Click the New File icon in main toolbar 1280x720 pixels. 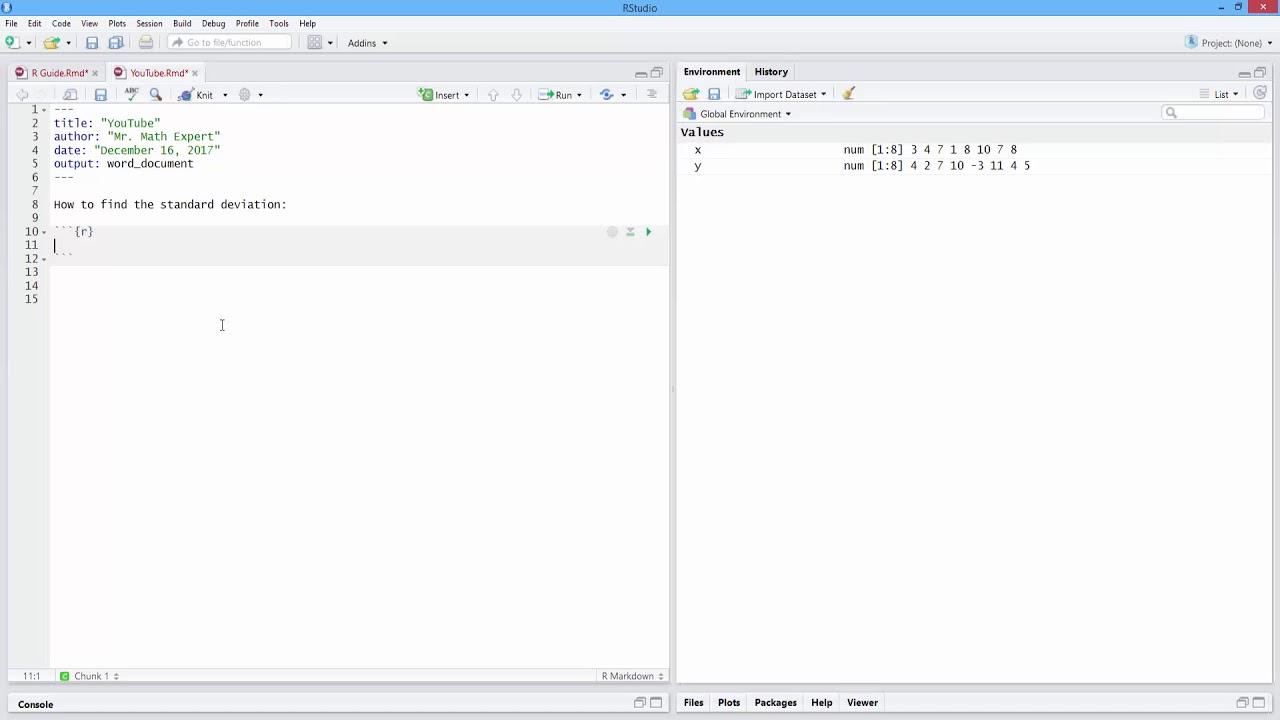[12, 43]
